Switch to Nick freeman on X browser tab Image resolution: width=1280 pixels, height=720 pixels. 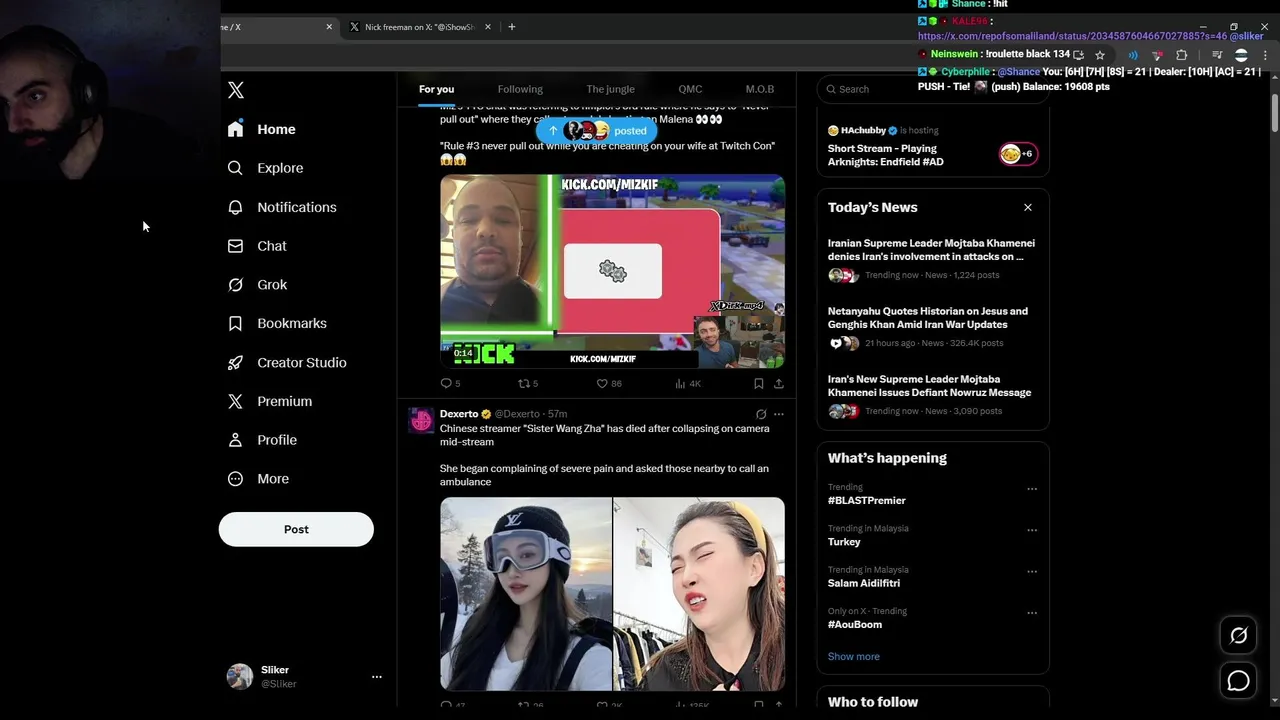(420, 27)
